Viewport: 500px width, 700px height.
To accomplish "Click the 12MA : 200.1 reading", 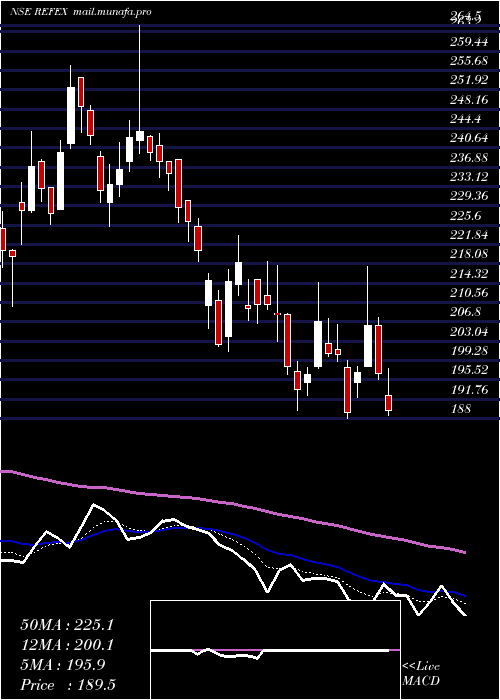I will (x=67, y=645).
